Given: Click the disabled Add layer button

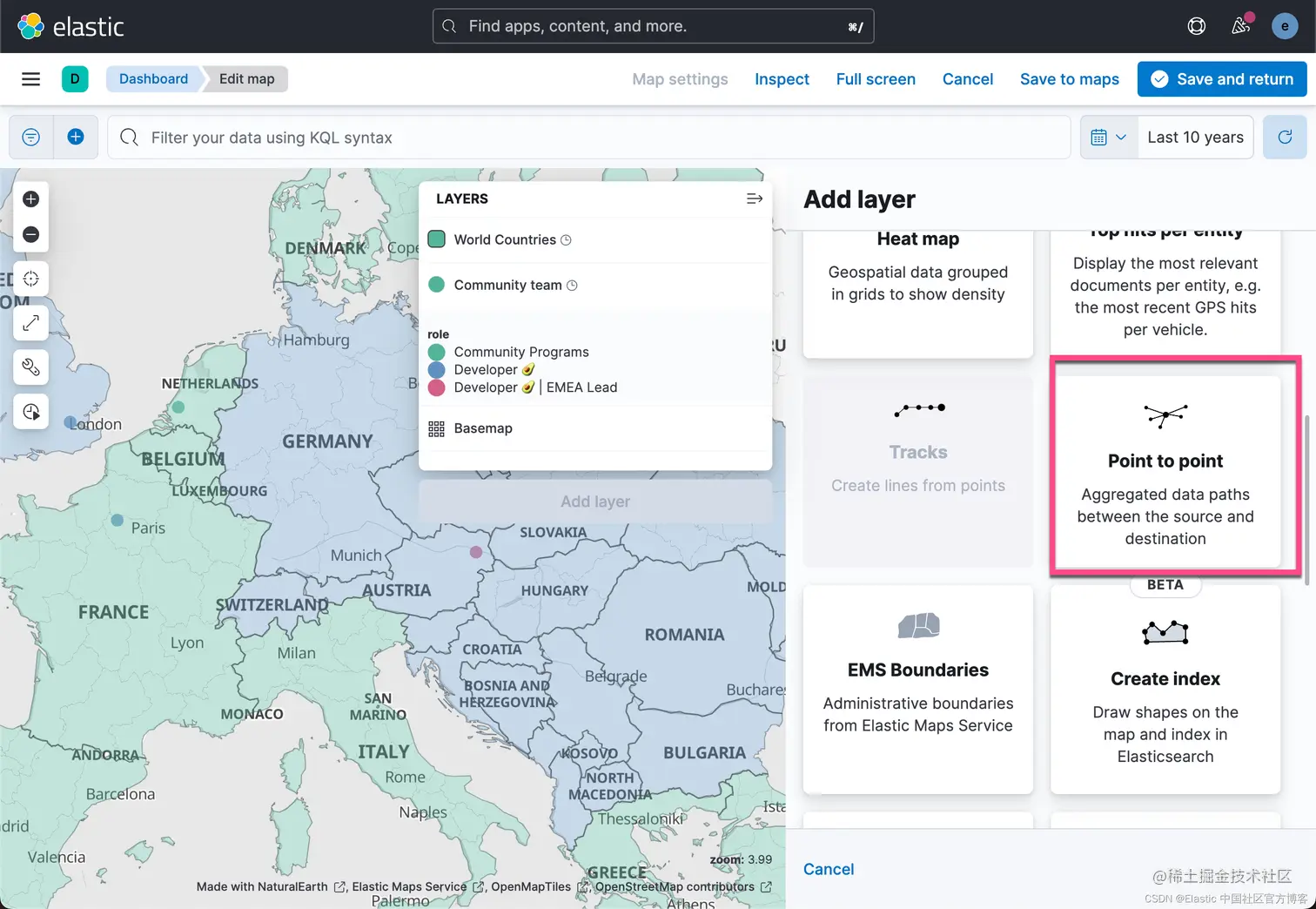Looking at the screenshot, I should coord(595,502).
